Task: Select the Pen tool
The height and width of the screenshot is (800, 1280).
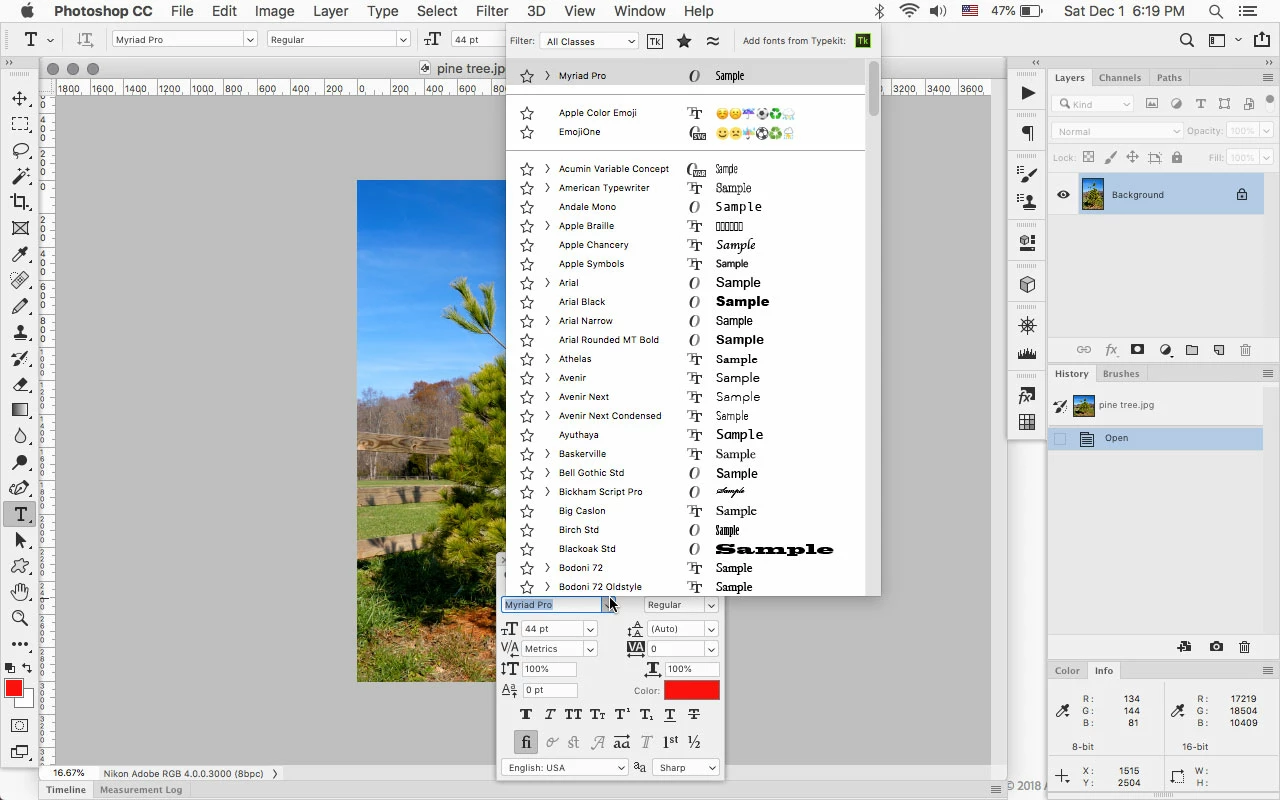Action: [x=20, y=488]
